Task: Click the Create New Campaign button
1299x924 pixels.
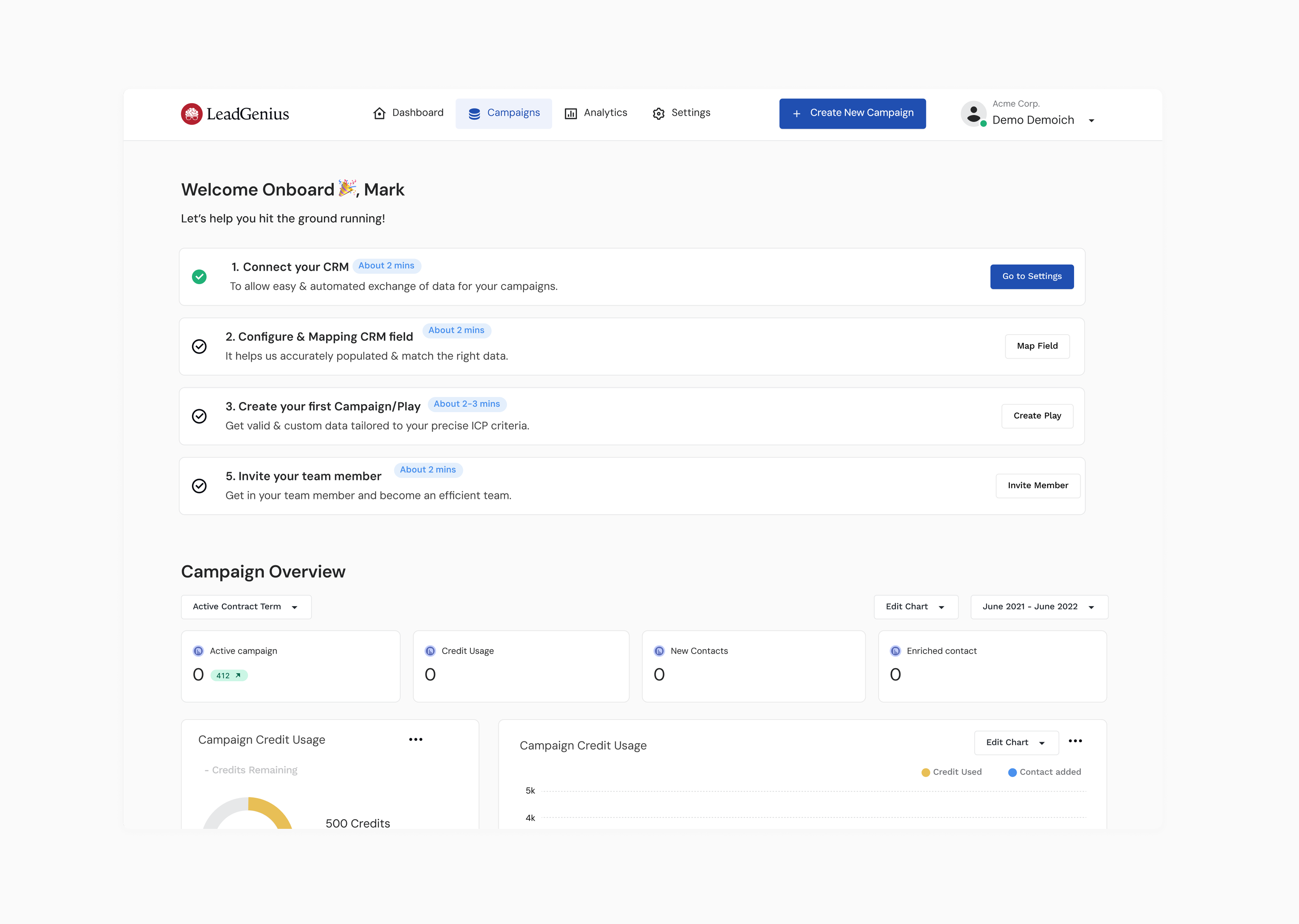Action: click(x=852, y=113)
